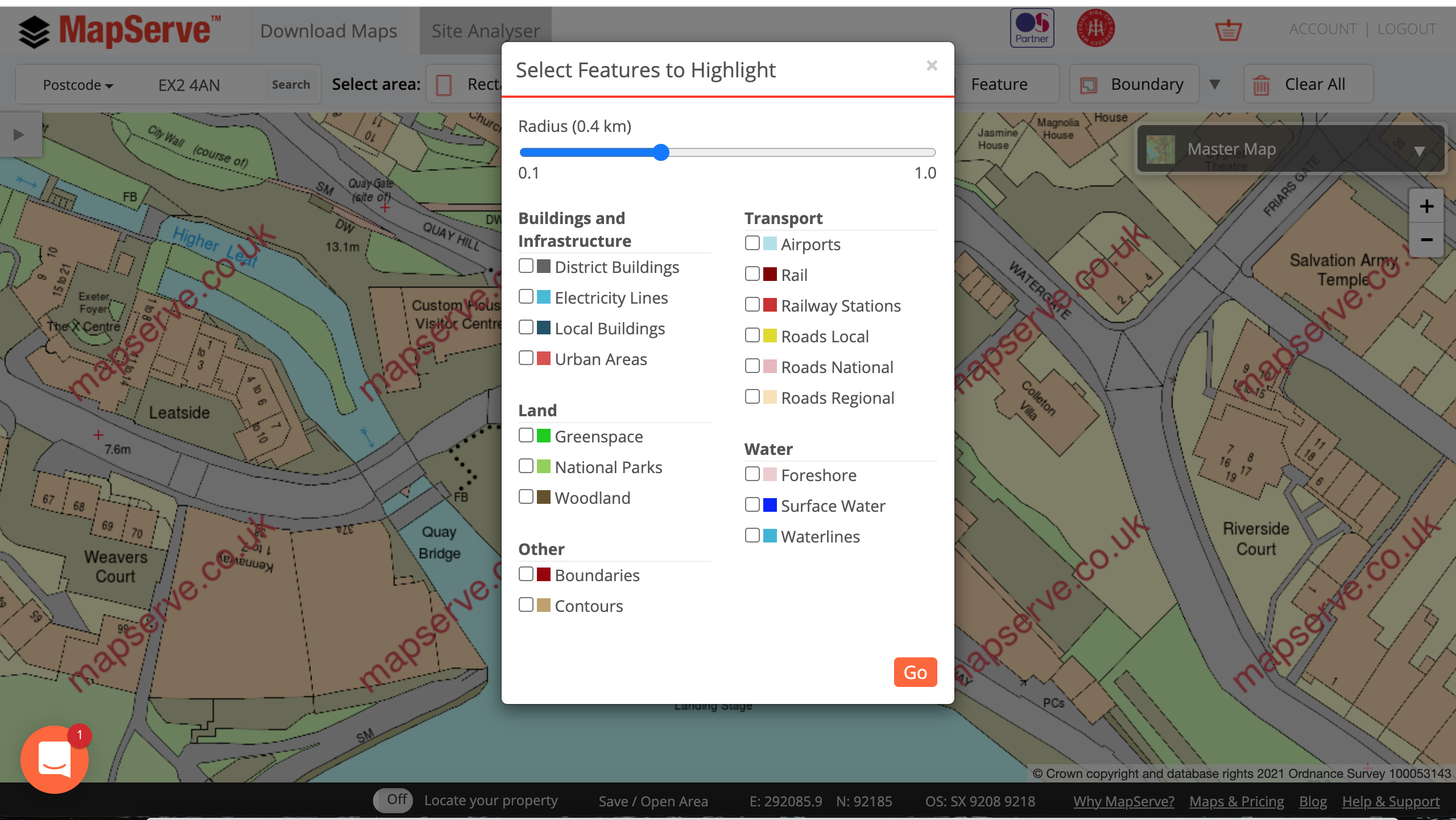
Task: Tick the Waterlines checkbox
Action: (752, 536)
